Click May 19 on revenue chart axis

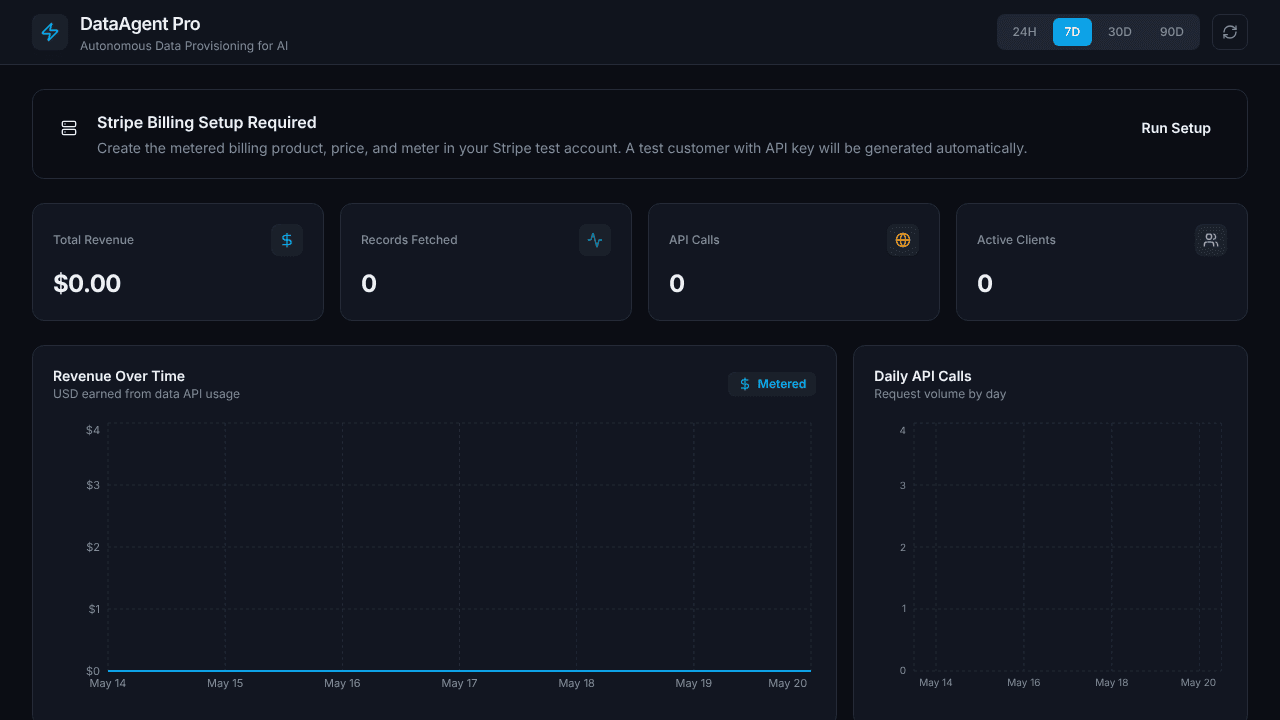pos(693,683)
